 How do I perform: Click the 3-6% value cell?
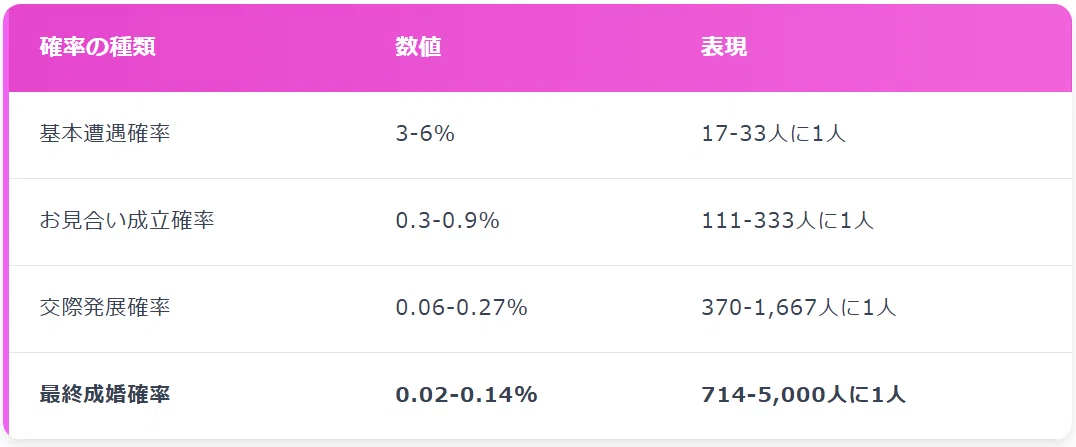click(425, 134)
